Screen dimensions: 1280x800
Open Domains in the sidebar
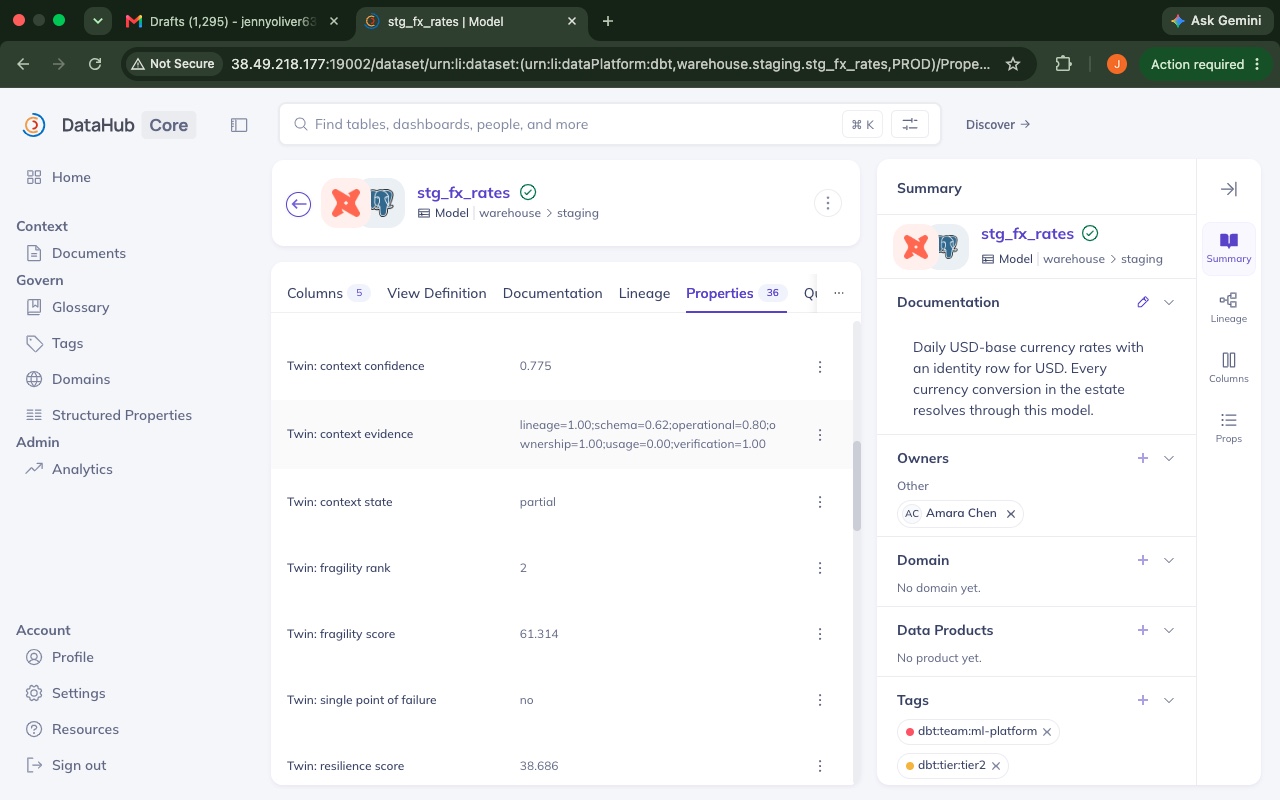(x=81, y=379)
